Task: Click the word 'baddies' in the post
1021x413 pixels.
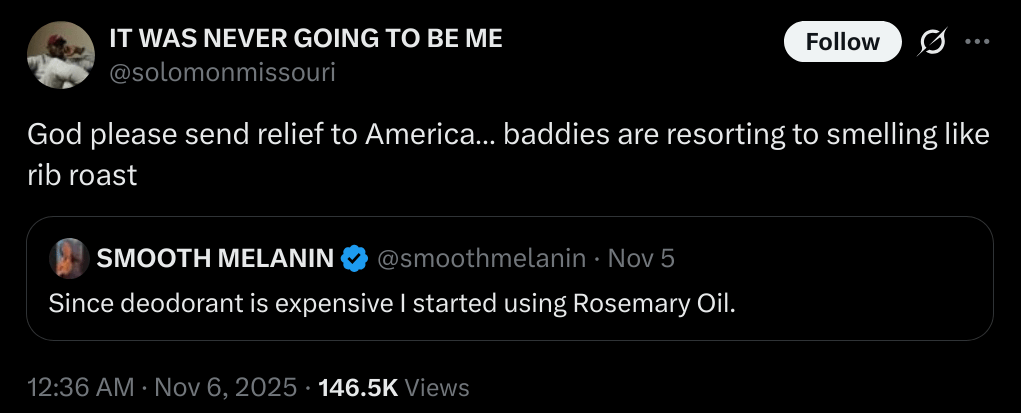Action: [545, 135]
